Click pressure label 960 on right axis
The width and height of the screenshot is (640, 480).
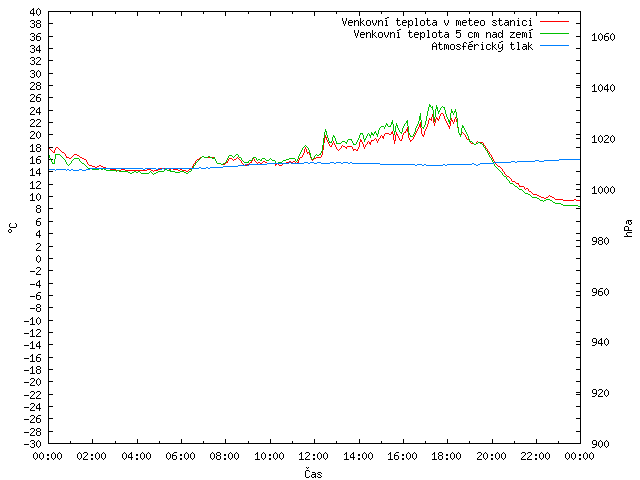coord(600,292)
